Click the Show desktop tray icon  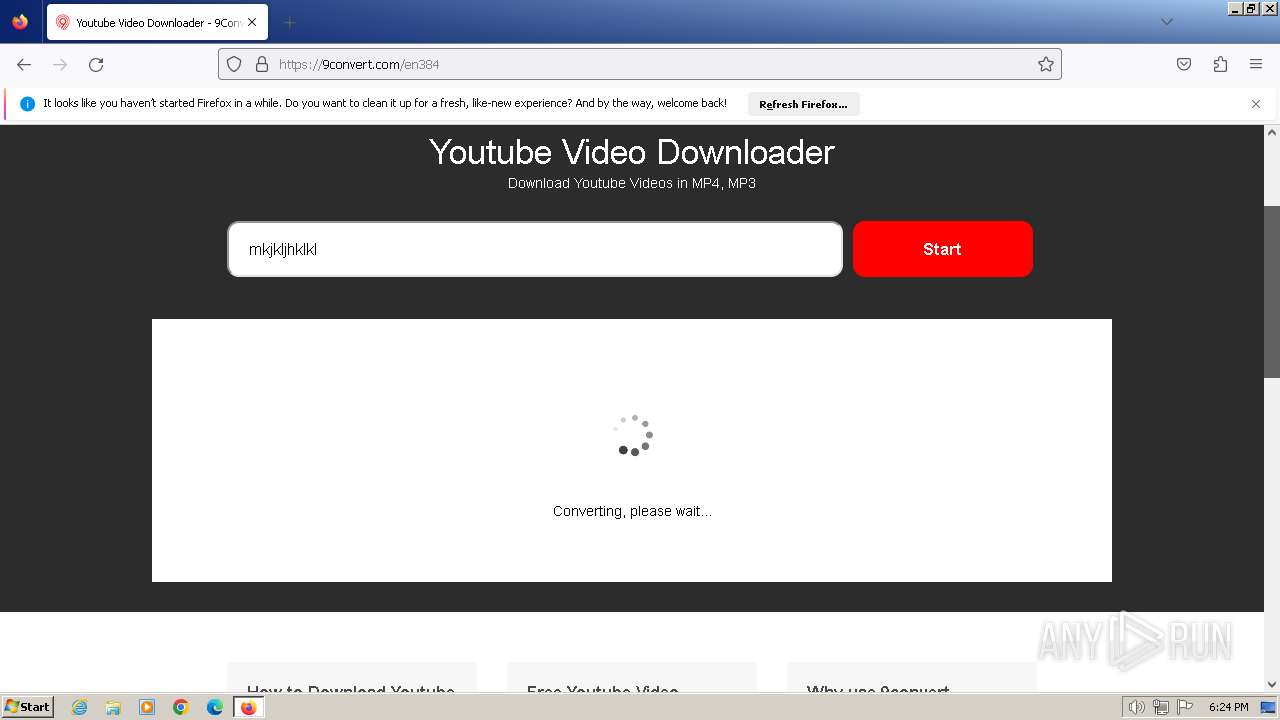click(x=1268, y=707)
